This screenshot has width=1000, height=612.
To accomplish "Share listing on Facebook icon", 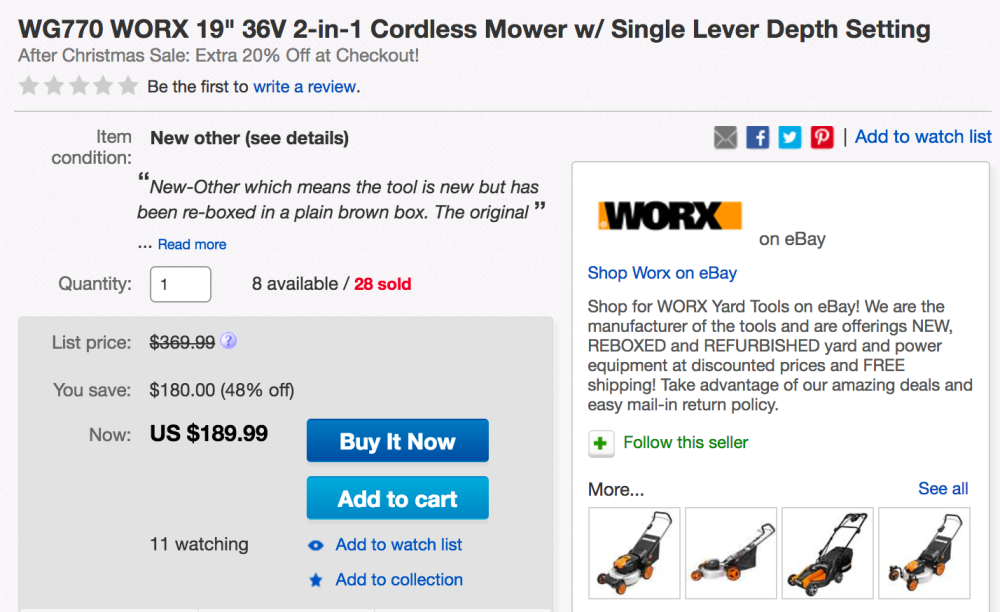I will point(758,138).
